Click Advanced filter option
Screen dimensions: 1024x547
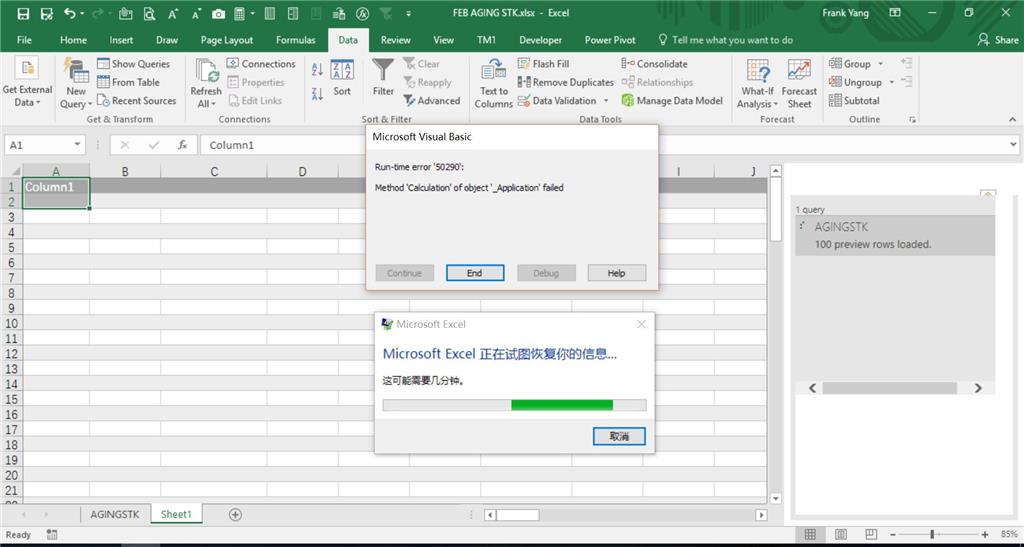pos(432,101)
